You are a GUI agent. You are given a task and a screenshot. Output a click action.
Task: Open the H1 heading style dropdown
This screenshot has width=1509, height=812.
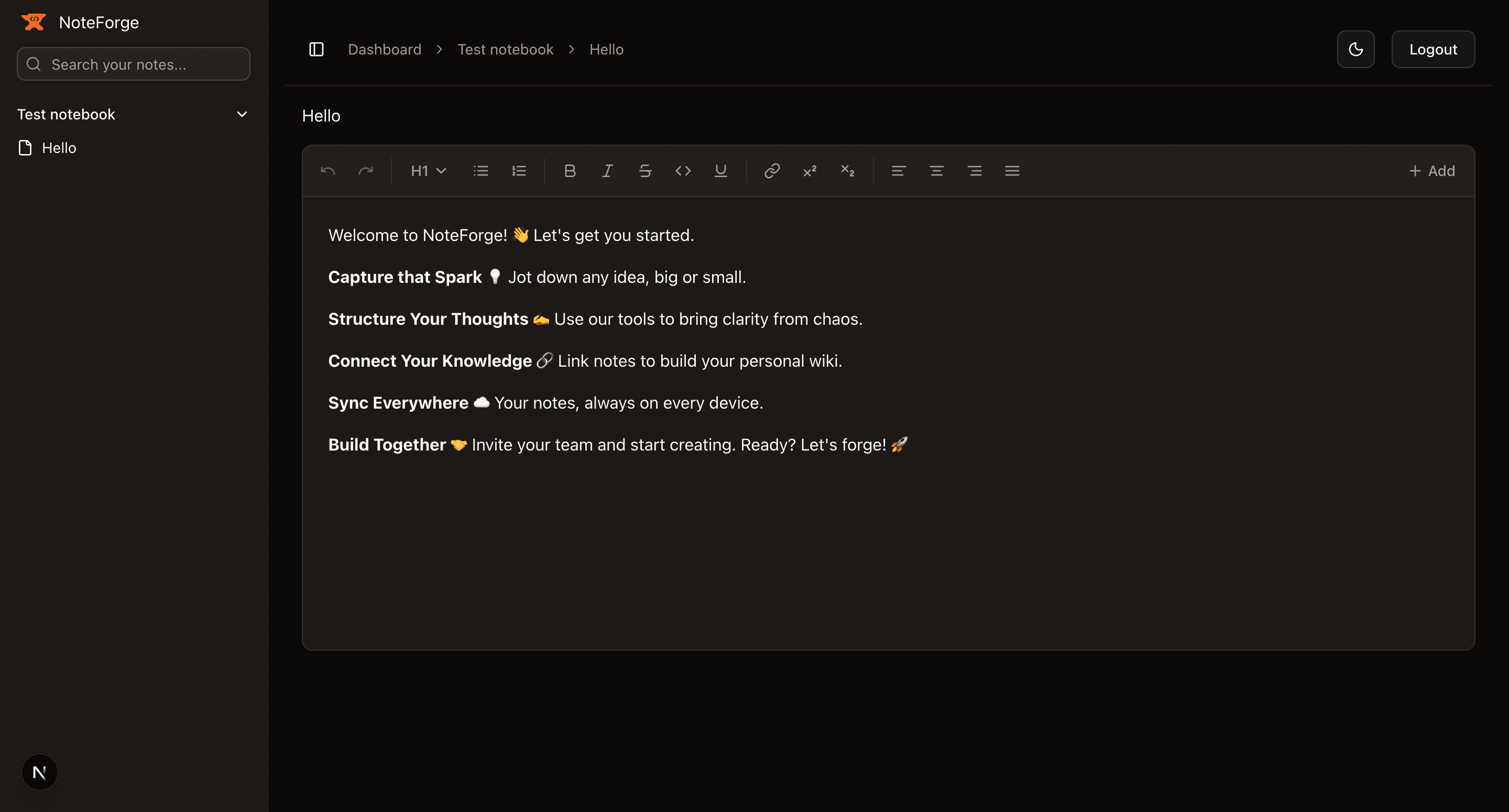(x=428, y=170)
